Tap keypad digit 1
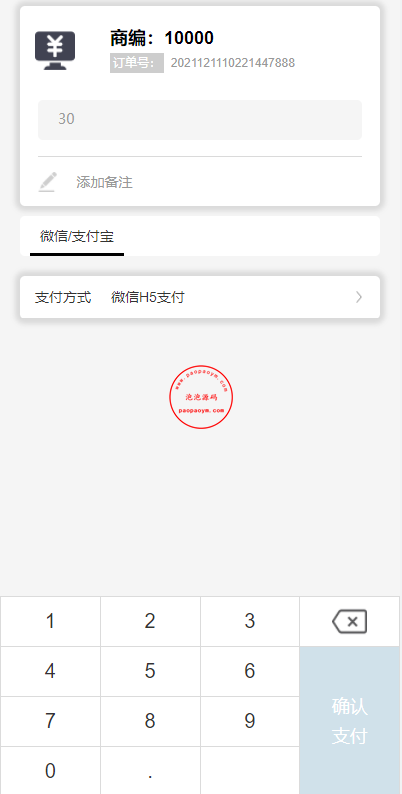This screenshot has height=794, width=402. (50, 621)
